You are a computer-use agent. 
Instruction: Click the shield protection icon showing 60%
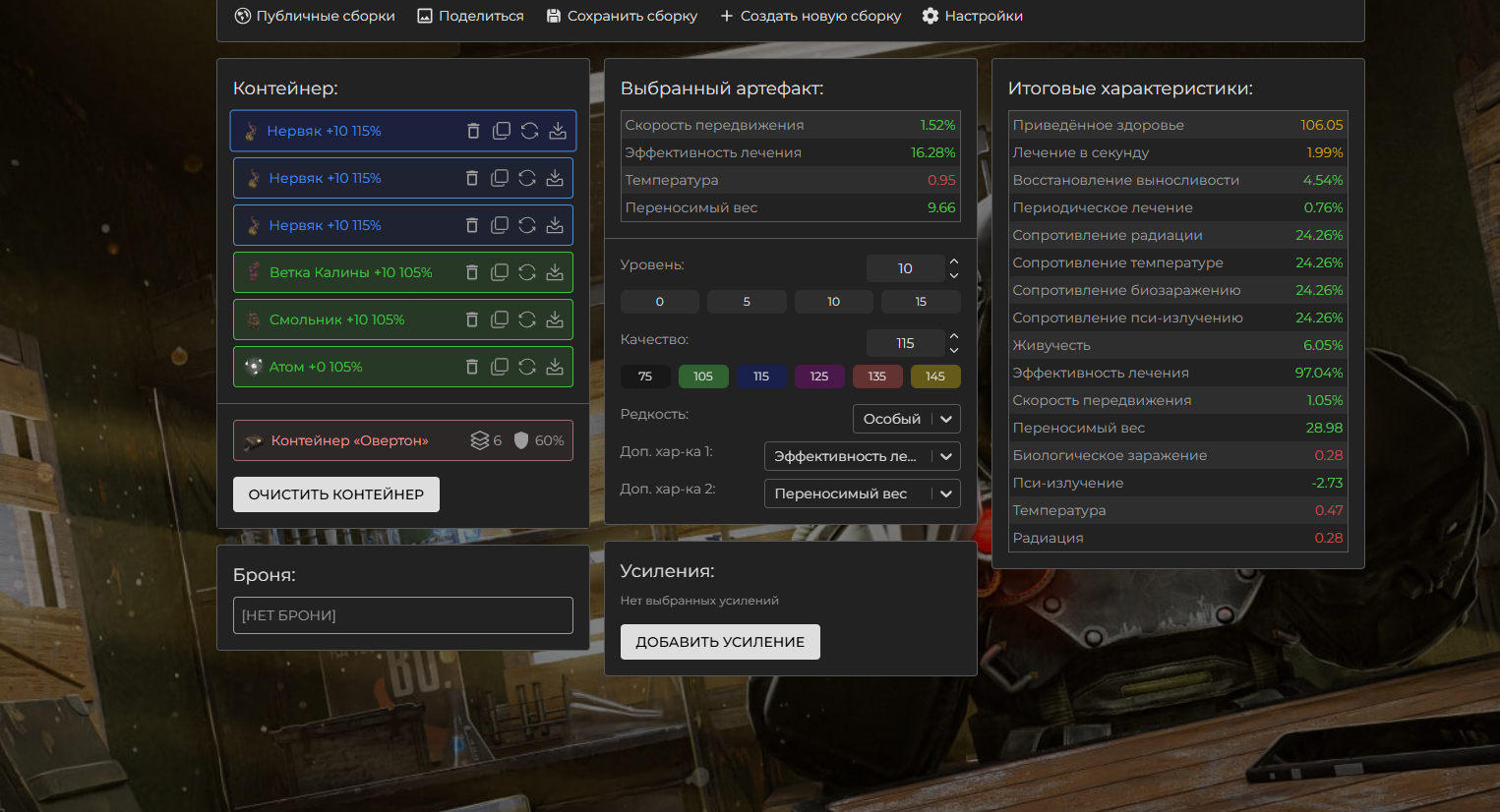point(521,440)
